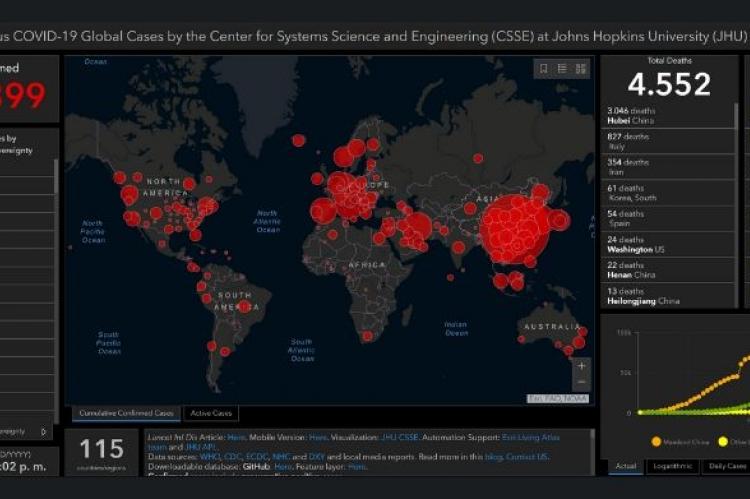Click the Indian Ocean map label

click(456, 328)
